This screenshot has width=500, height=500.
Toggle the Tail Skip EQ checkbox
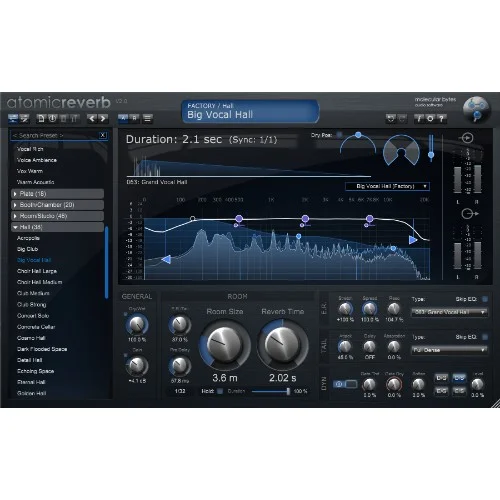pyautogui.click(x=485, y=337)
